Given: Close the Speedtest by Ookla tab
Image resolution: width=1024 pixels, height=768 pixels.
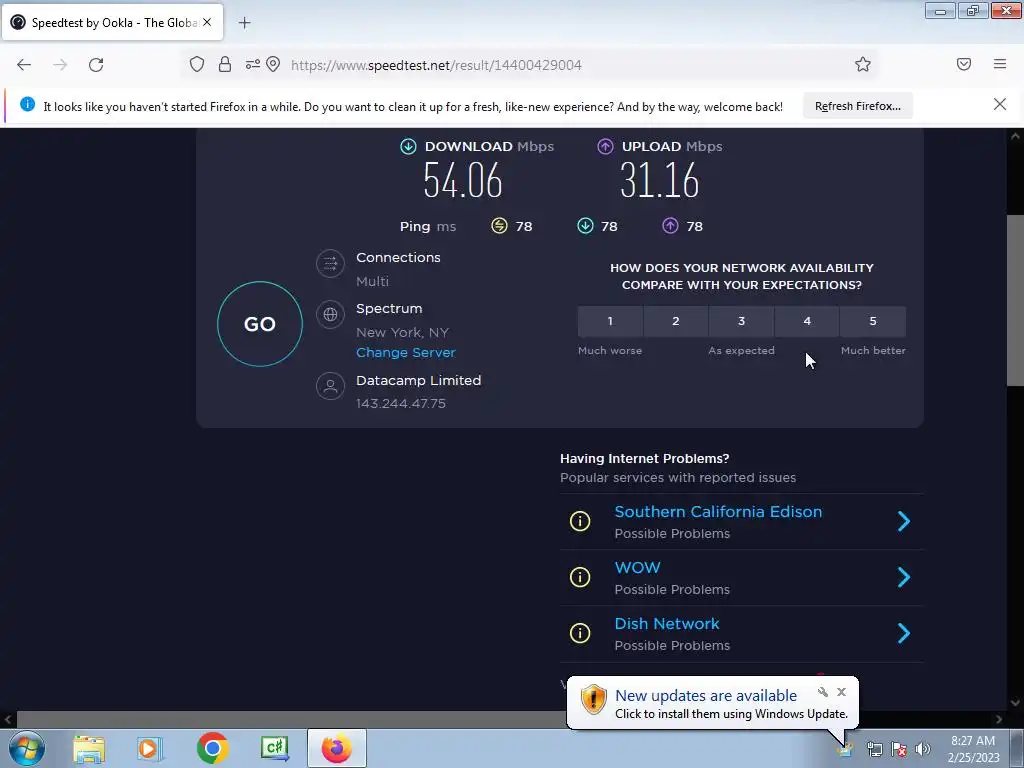Looking at the screenshot, I should (x=207, y=22).
